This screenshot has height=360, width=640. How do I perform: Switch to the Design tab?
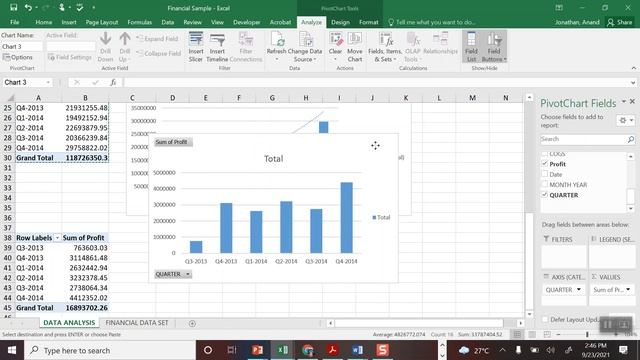pyautogui.click(x=340, y=22)
